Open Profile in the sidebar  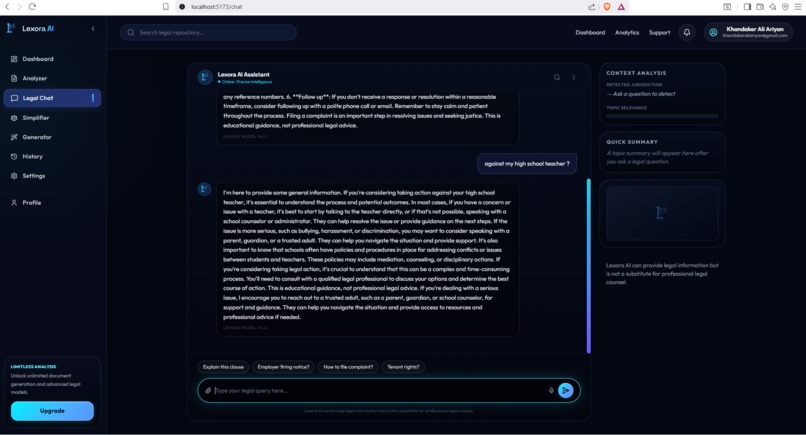click(52, 203)
